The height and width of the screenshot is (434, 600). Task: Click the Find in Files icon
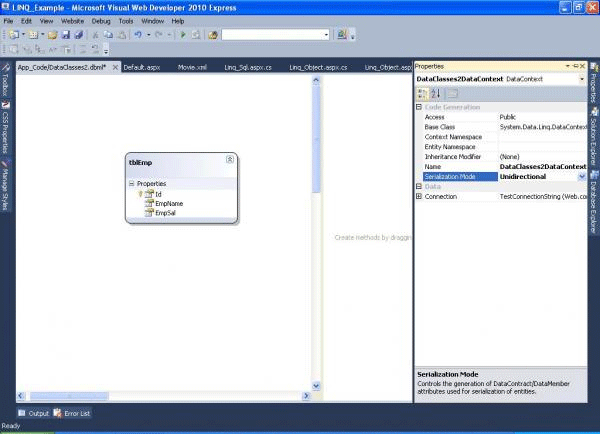click(x=213, y=35)
